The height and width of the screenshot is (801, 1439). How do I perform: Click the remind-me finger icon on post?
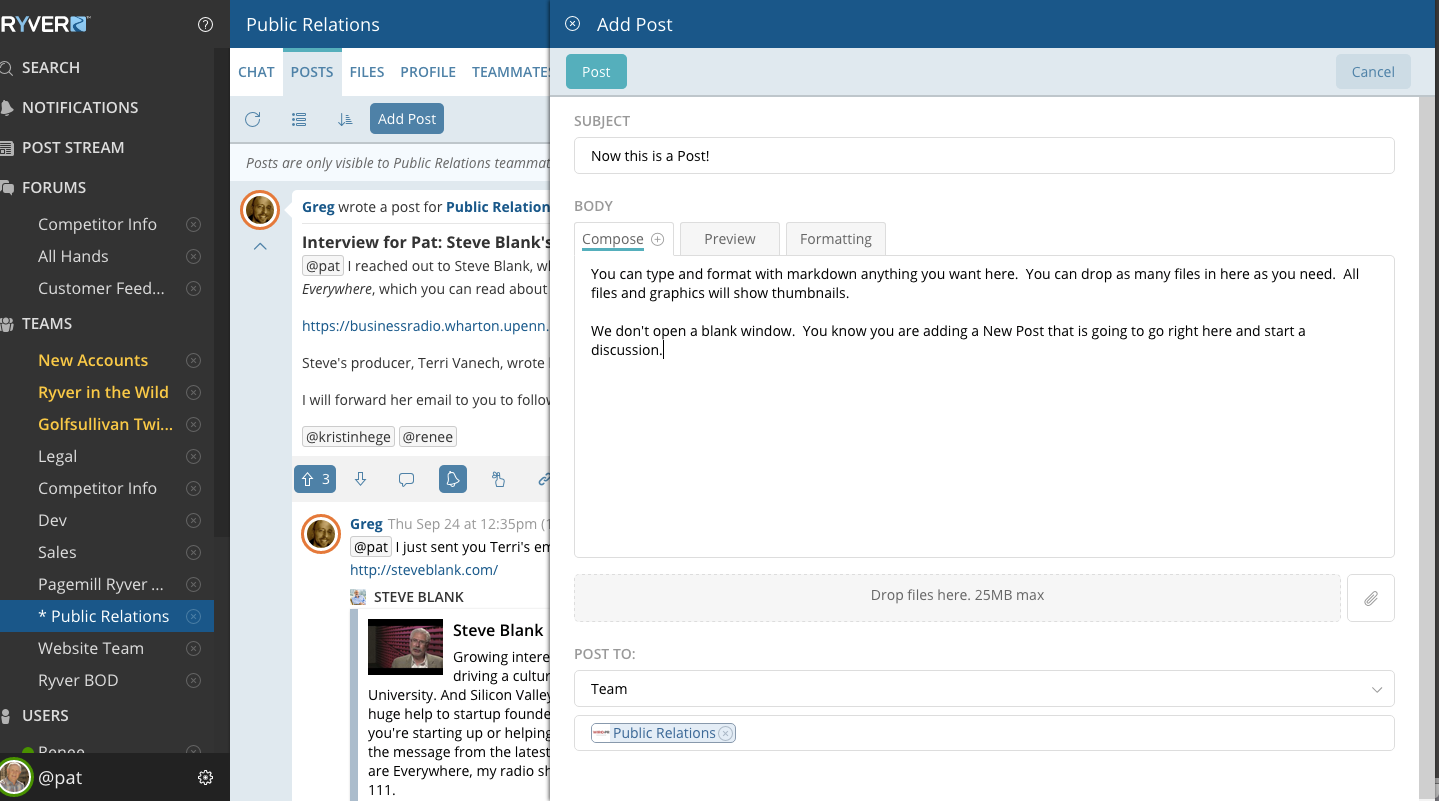click(x=498, y=479)
